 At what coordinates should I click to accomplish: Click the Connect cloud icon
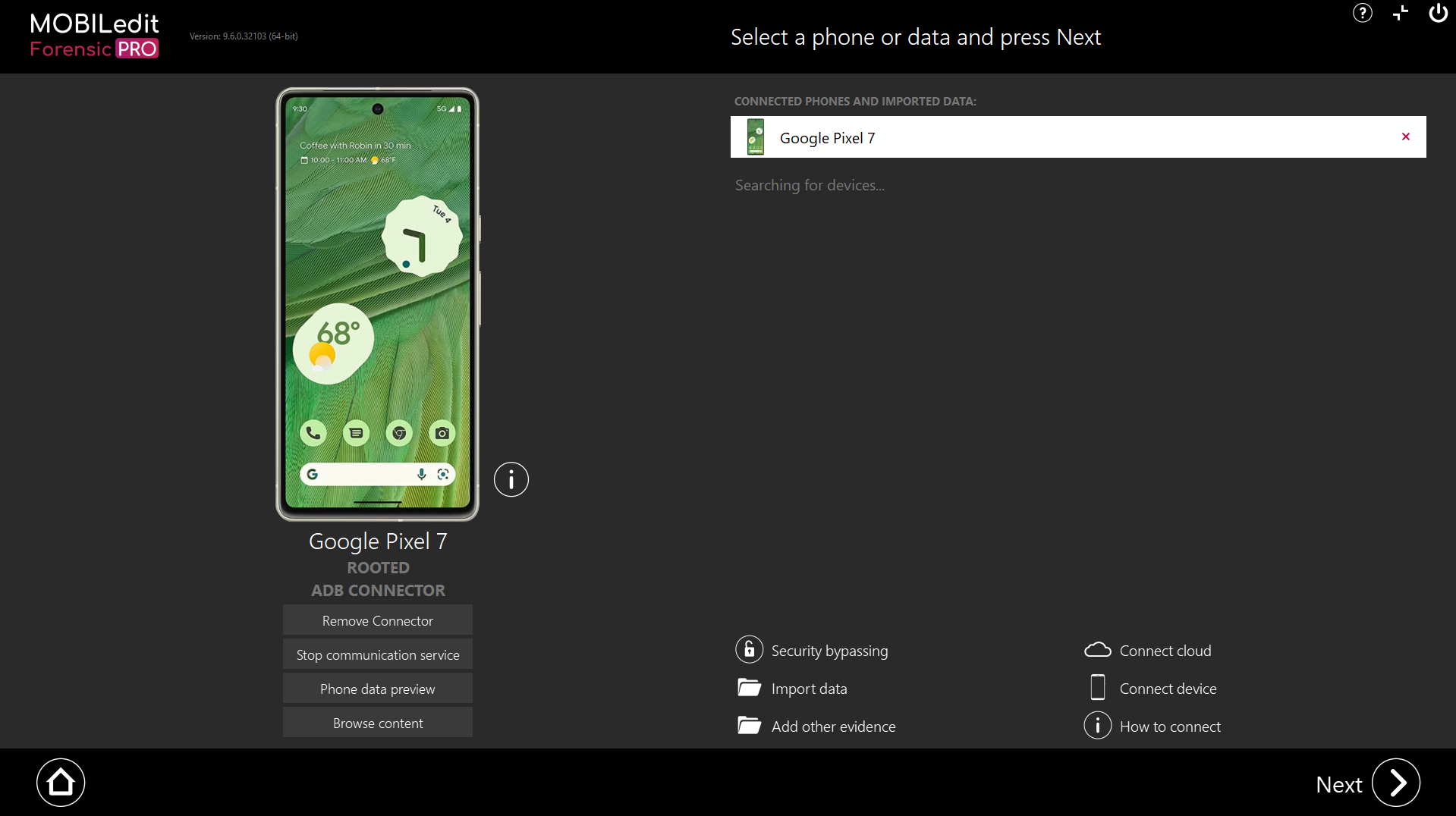point(1097,650)
